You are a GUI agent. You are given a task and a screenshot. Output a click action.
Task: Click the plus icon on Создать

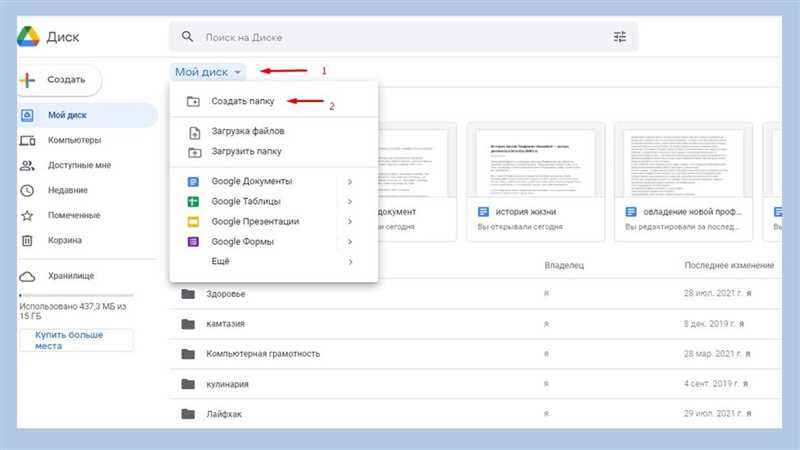coord(27,80)
